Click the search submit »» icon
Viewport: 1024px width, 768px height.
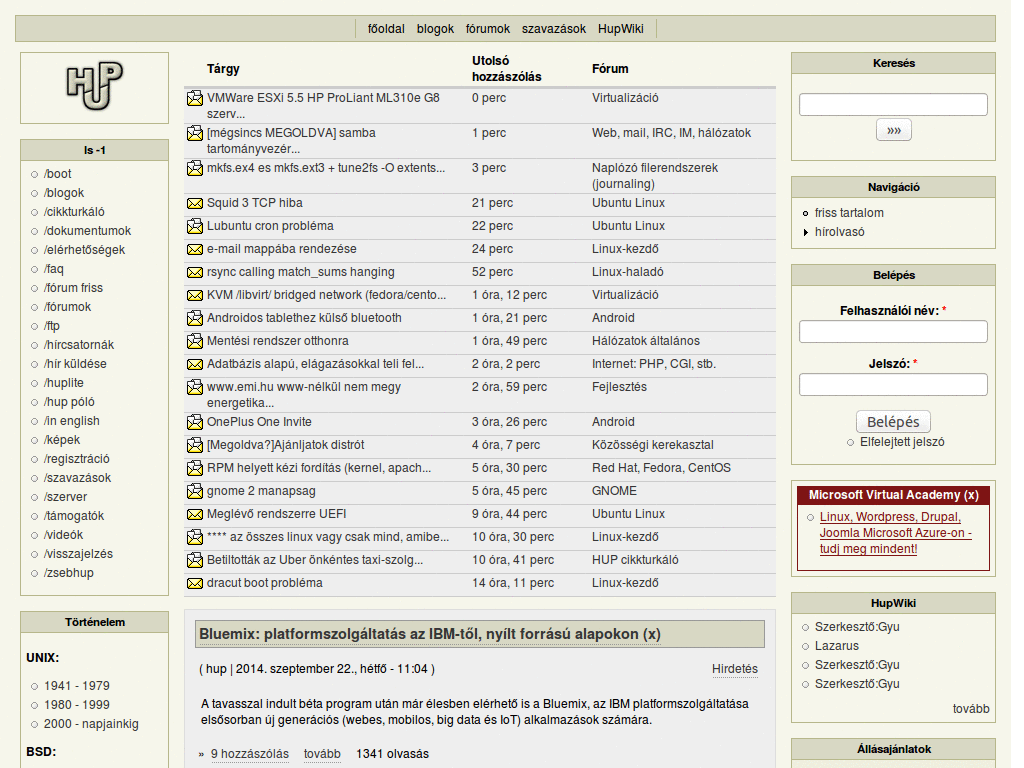[x=893, y=129]
